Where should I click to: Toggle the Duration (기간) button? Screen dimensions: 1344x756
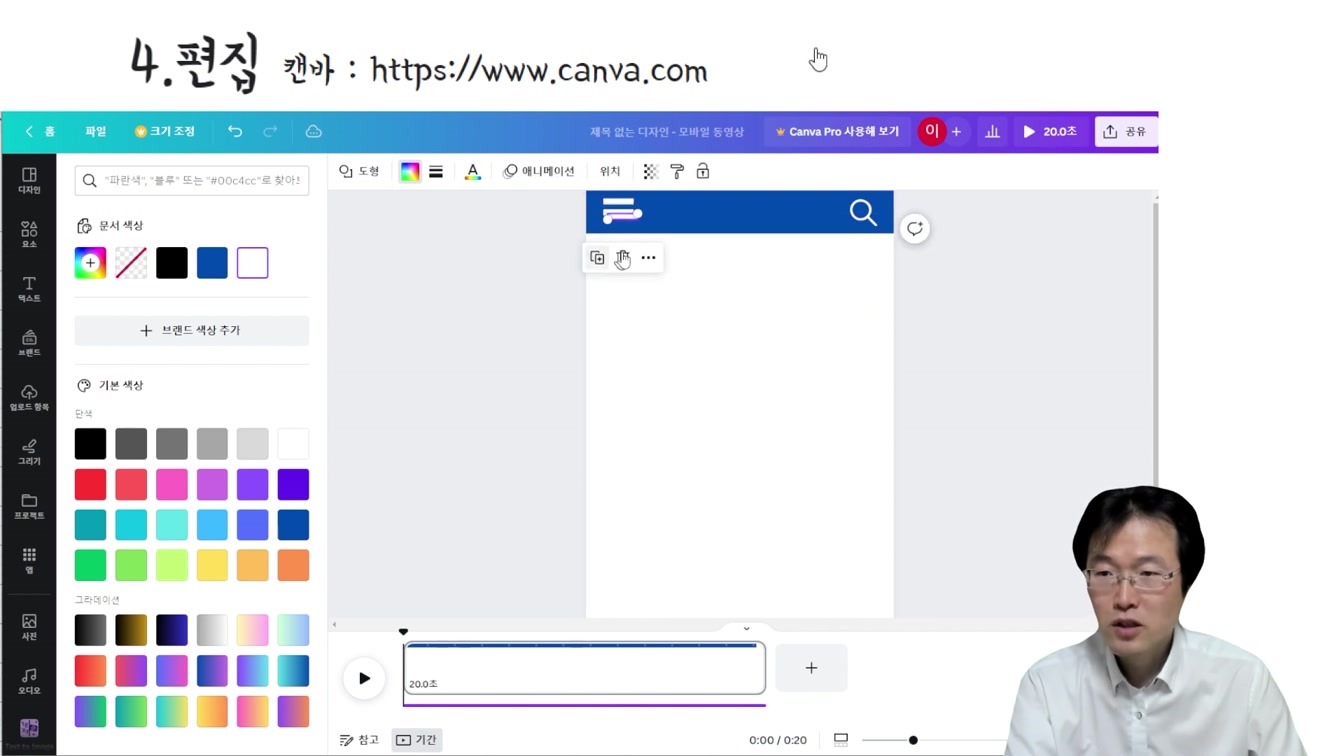click(417, 740)
